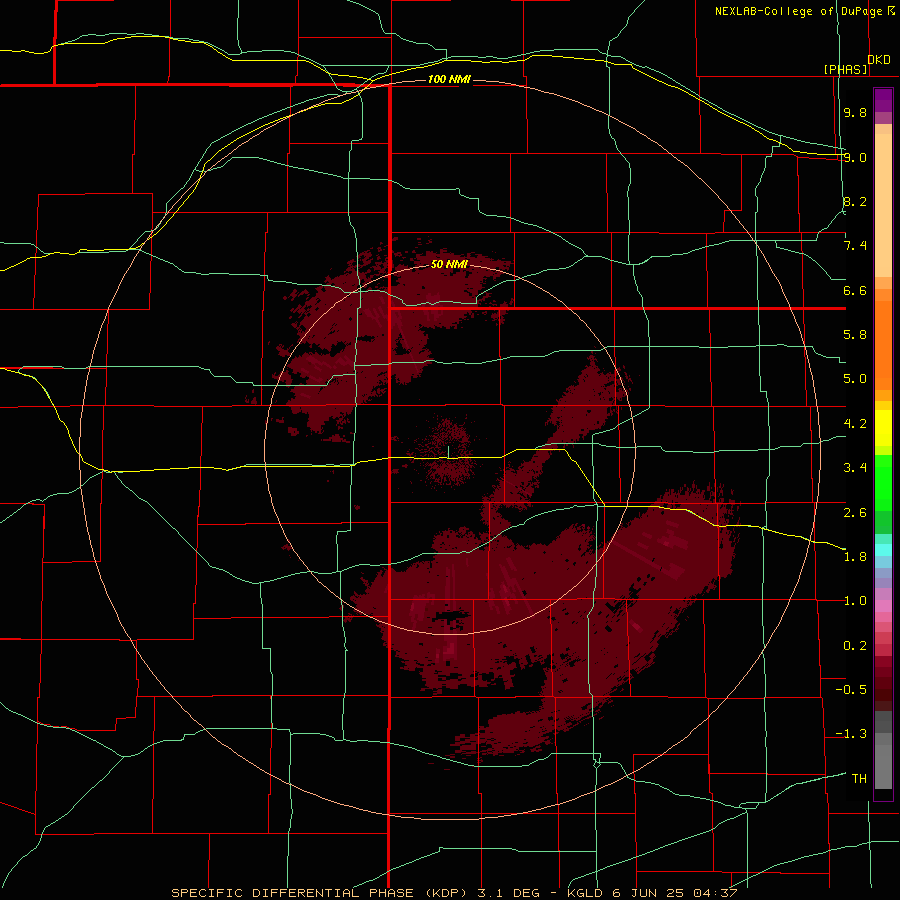The image size is (900, 900).
Task: Click the 8.2 value on the color scale
Action: coord(855,201)
